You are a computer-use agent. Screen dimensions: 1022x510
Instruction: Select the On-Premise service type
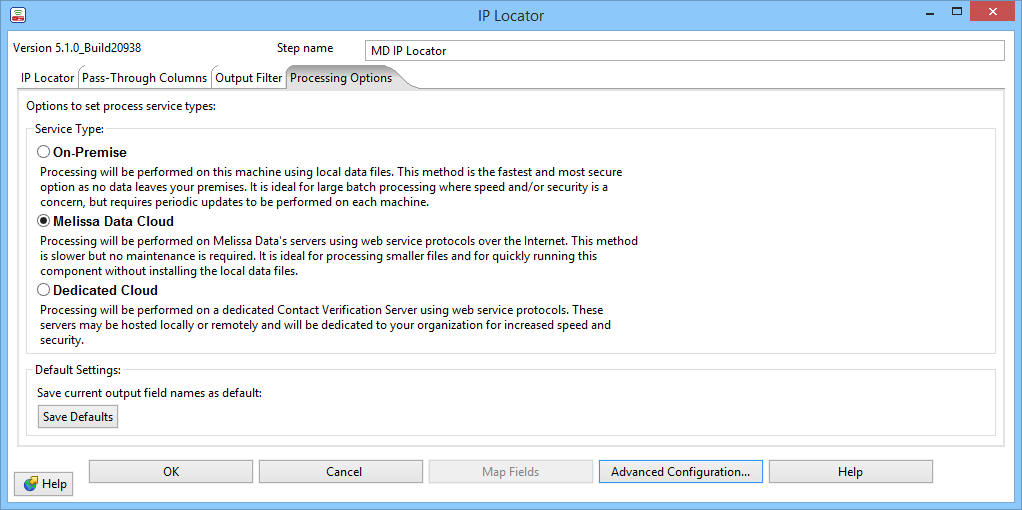[43, 152]
